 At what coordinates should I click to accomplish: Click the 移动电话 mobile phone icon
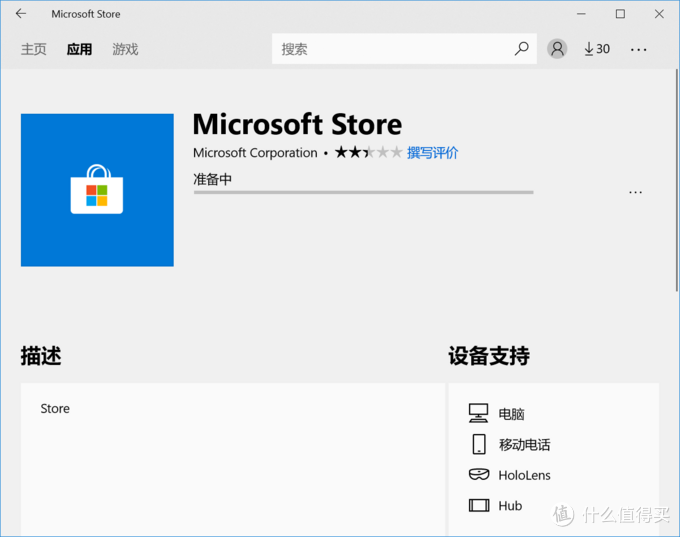click(x=478, y=445)
